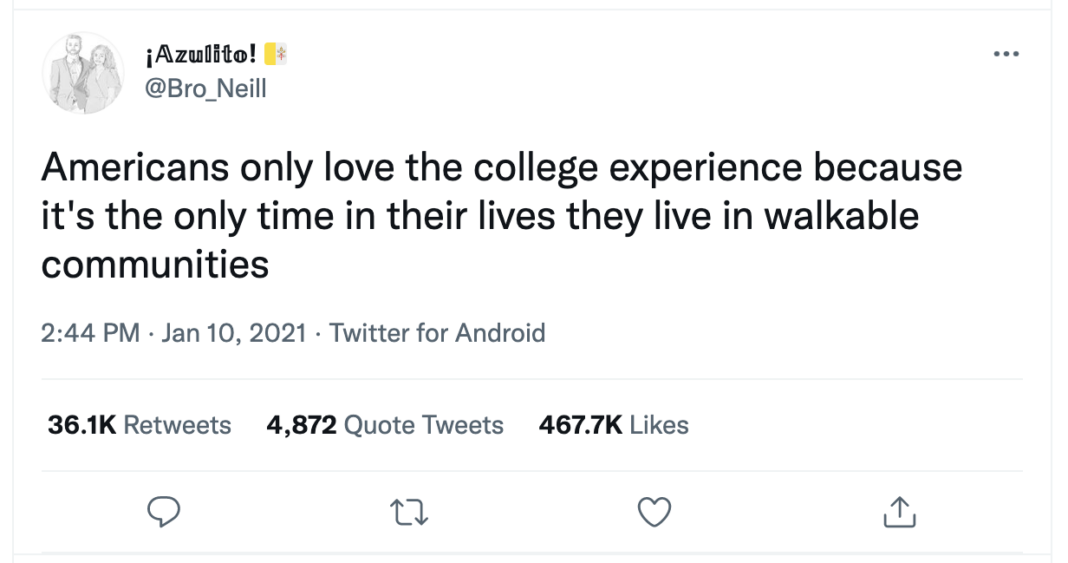
Task: Click the Likes label in stats row
Action: (x=659, y=425)
